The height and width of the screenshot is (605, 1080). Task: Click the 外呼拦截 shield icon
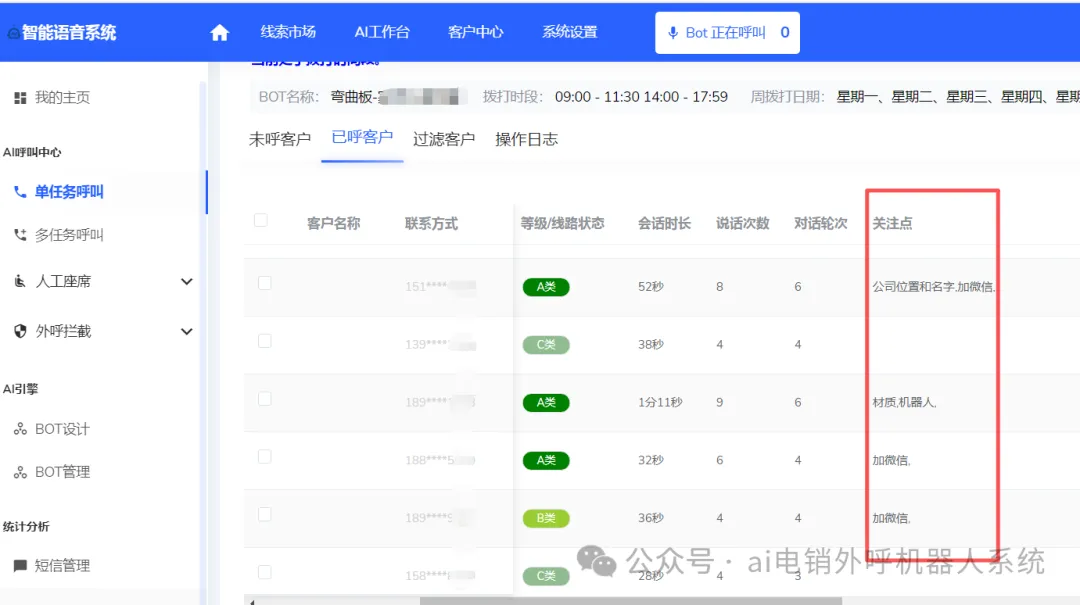[21, 331]
